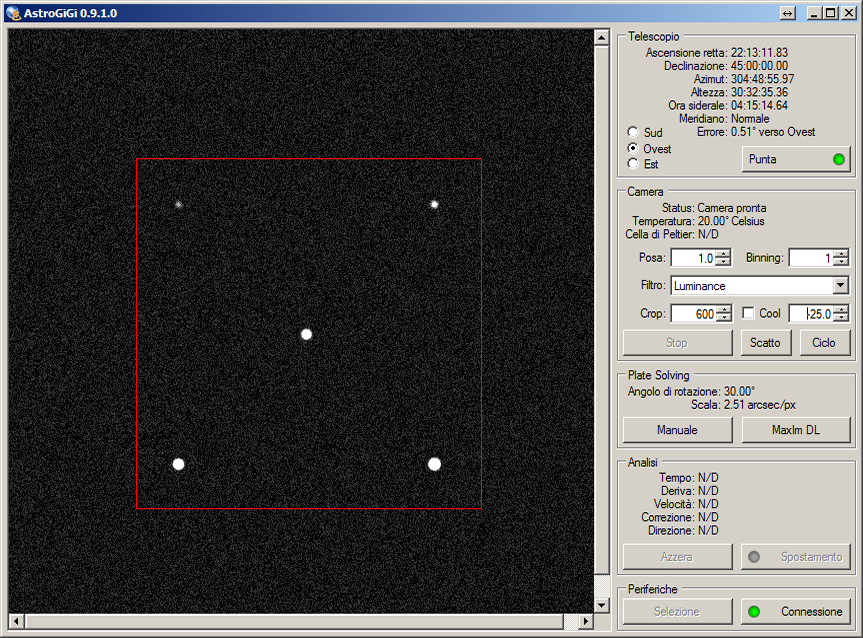
Task: Click the image's vertical scrollbar down arrow
Action: tap(601, 605)
